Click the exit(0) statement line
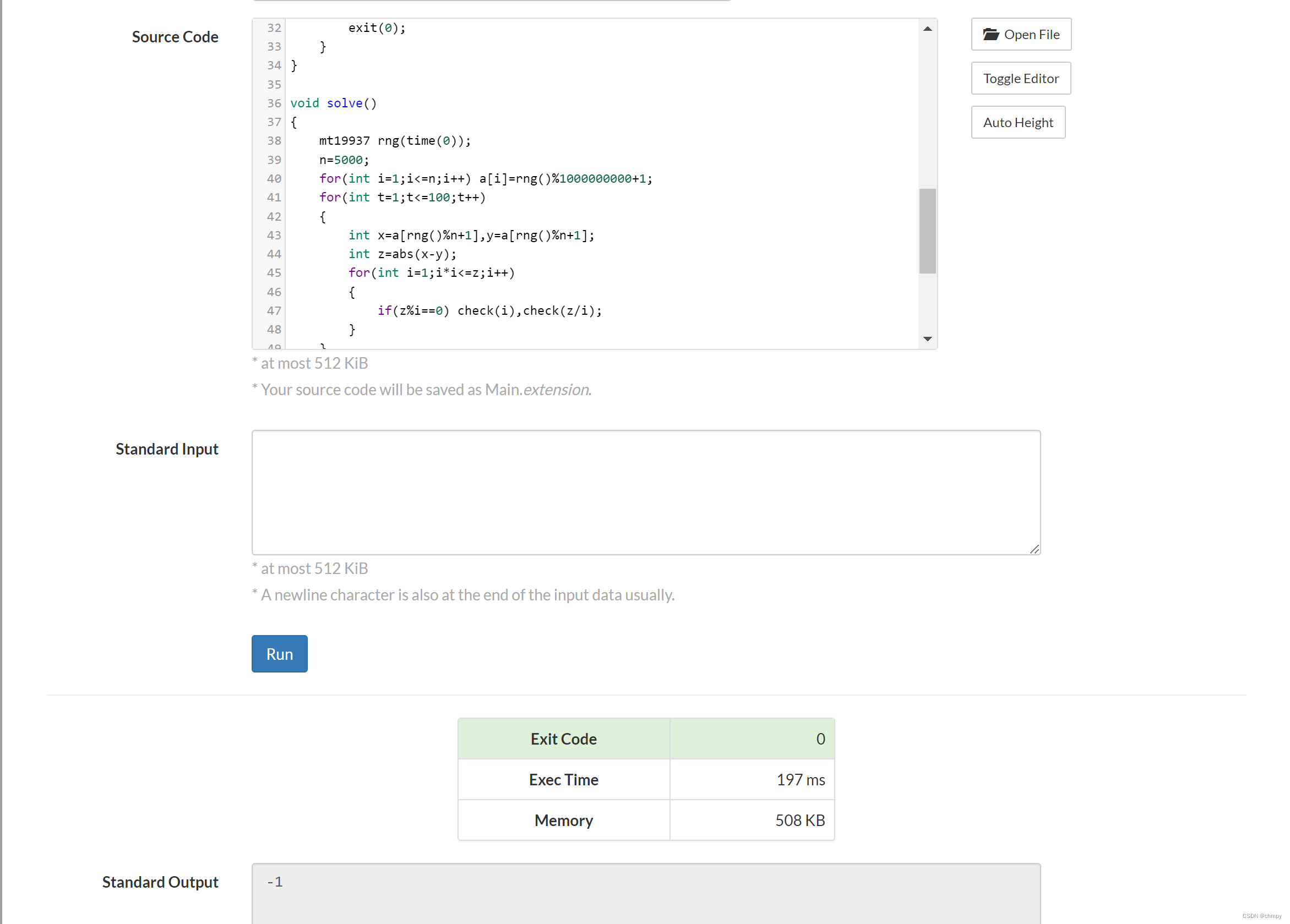The height and width of the screenshot is (924, 1290). tap(377, 28)
